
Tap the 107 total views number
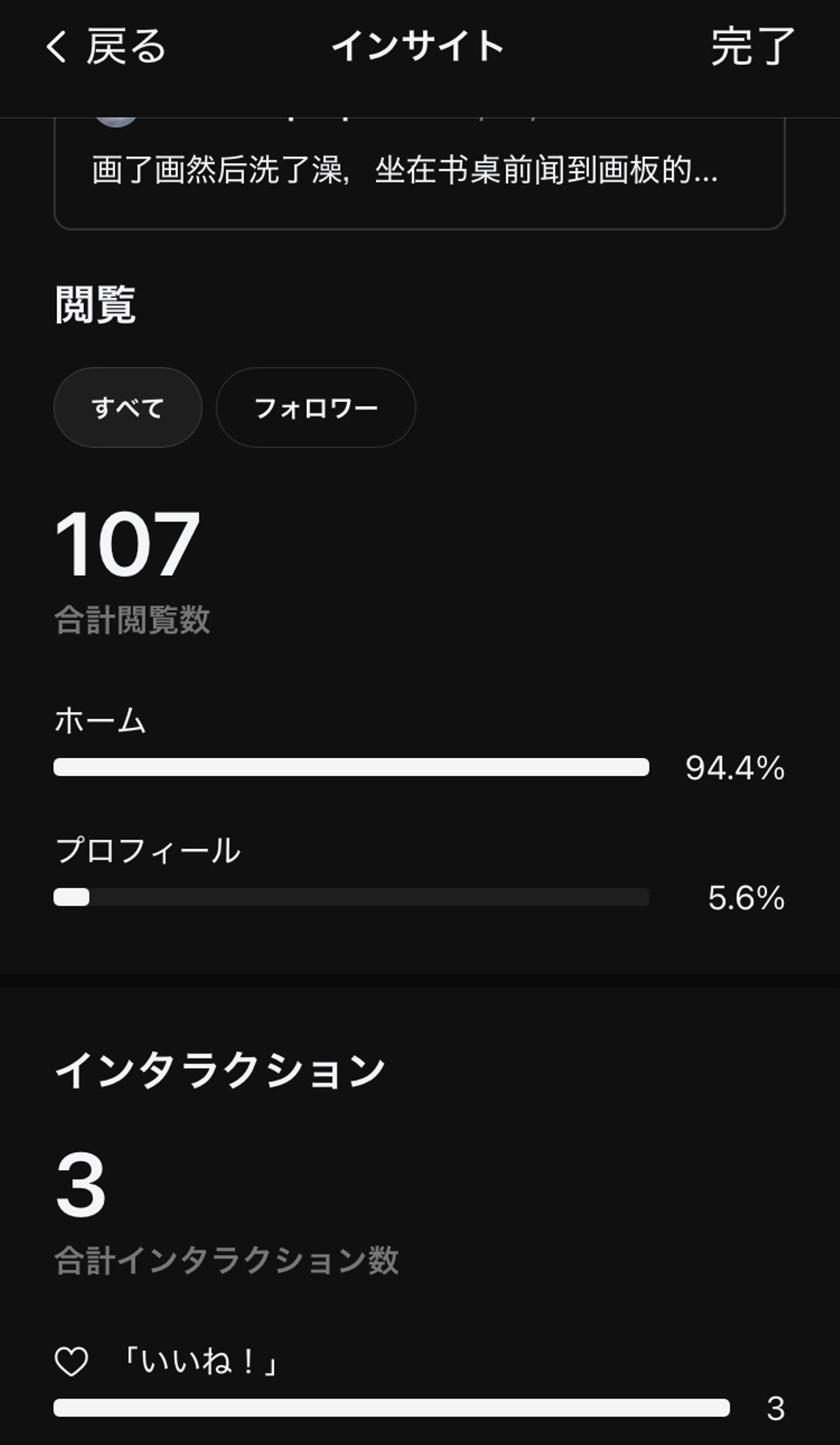[x=127, y=544]
